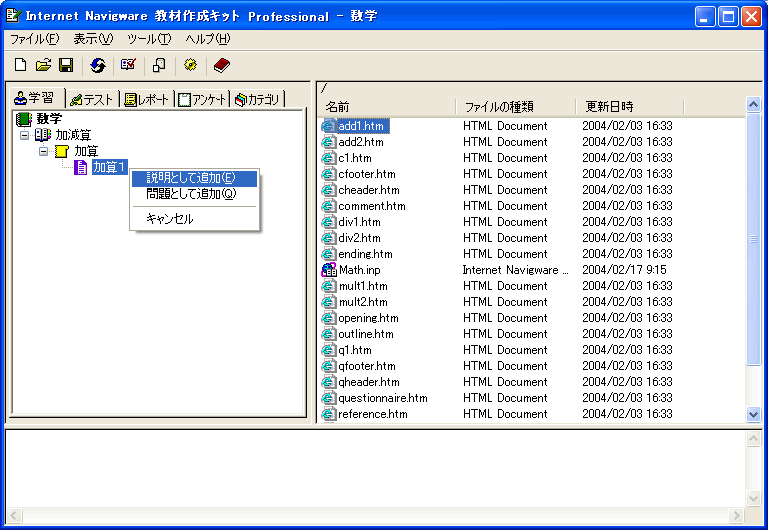Click the icon of questionnaire.htm
The width and height of the screenshot is (768, 530).
[x=328, y=398]
